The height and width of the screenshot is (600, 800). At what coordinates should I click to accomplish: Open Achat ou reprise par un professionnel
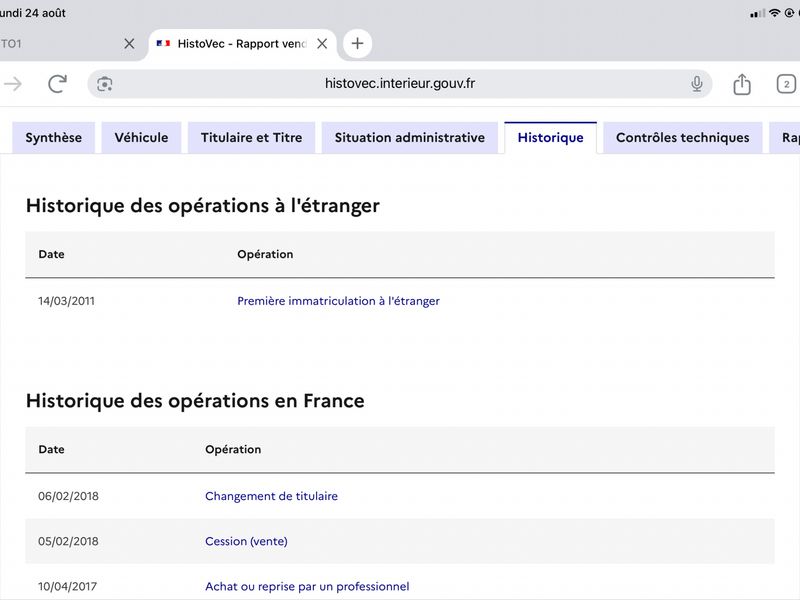307,586
